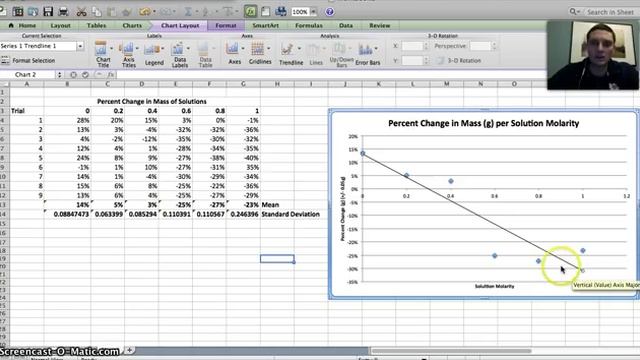640x360 pixels.
Task: Undo the last action with Undo icon
Action: 144,12
